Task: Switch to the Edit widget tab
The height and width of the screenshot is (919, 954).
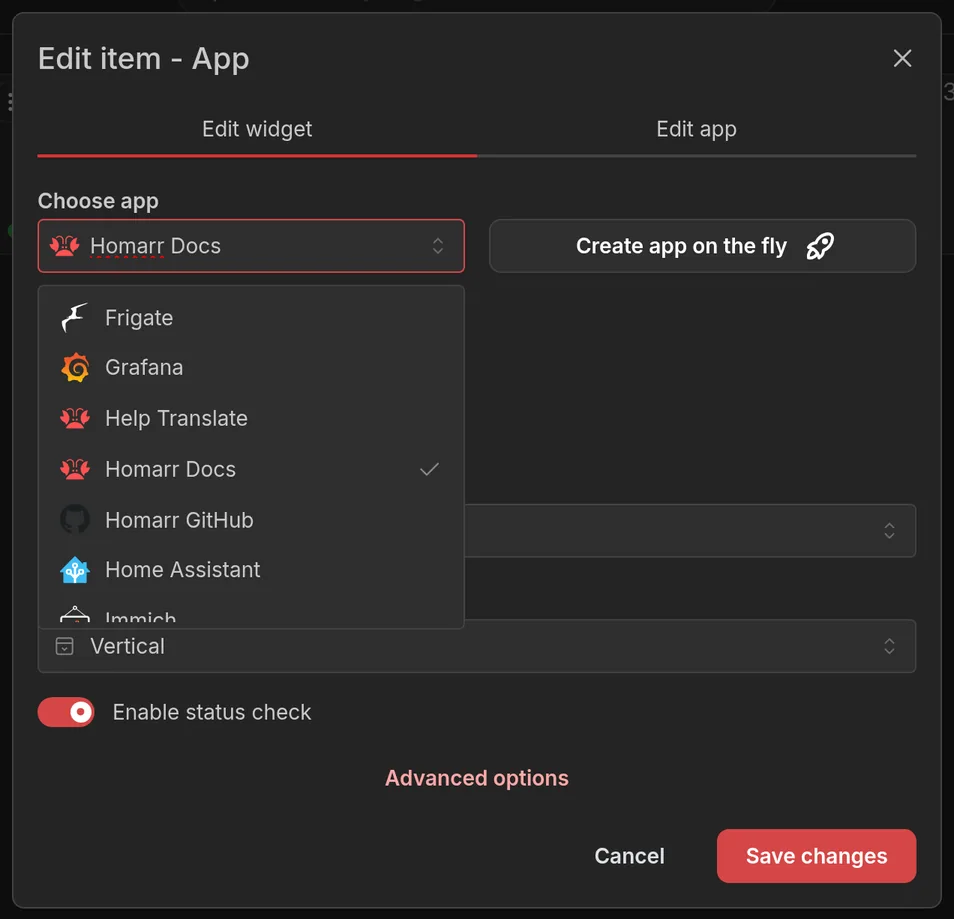Action: pyautogui.click(x=257, y=130)
